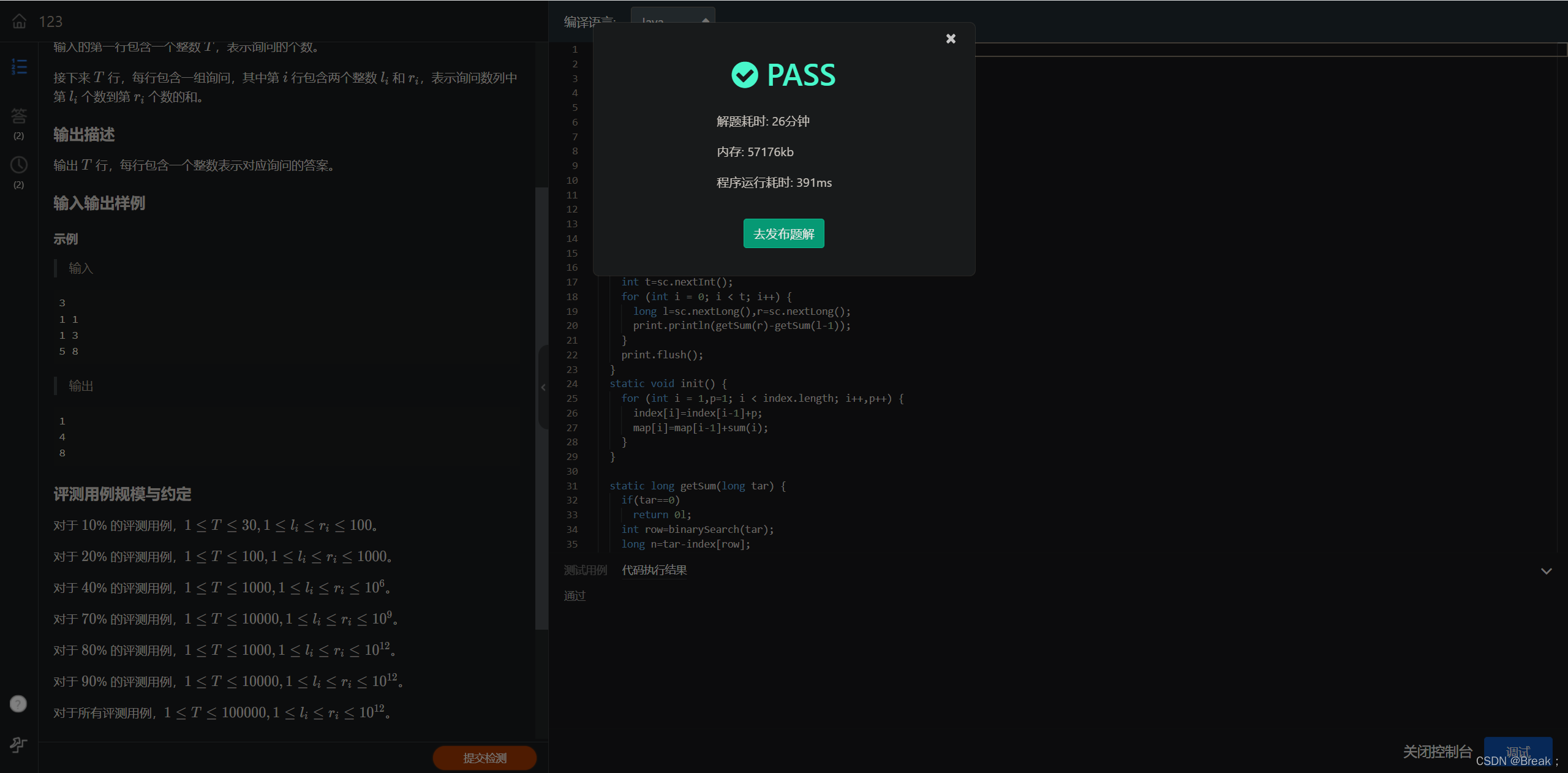The image size is (1568, 773).
Task: Open the answers (答) sidebar icon
Action: [19, 116]
